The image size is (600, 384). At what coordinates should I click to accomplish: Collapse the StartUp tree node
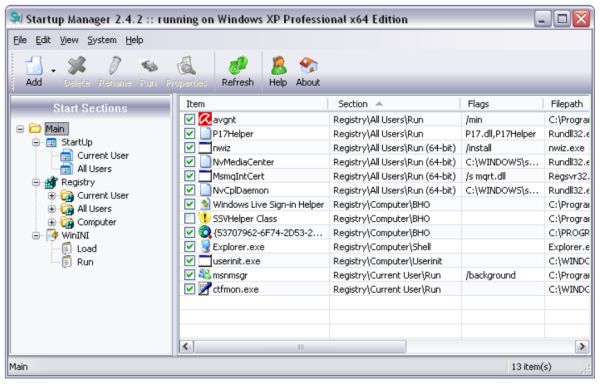(36, 142)
